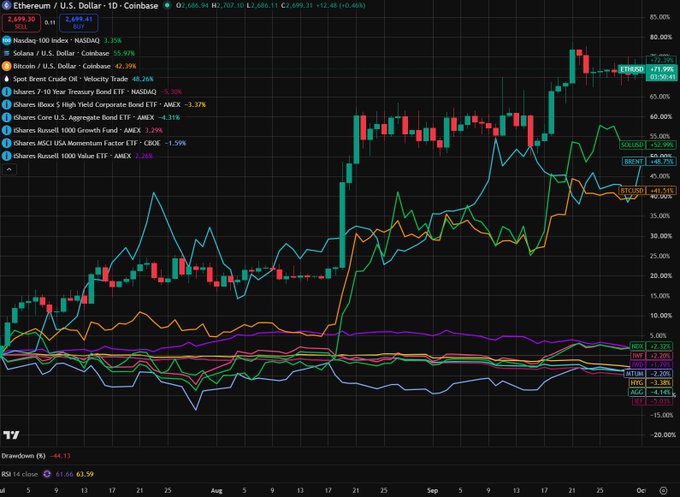This screenshot has height=497, width=680.
Task: Click the iShares 7-10 Year Treasury icon
Action: [7, 92]
